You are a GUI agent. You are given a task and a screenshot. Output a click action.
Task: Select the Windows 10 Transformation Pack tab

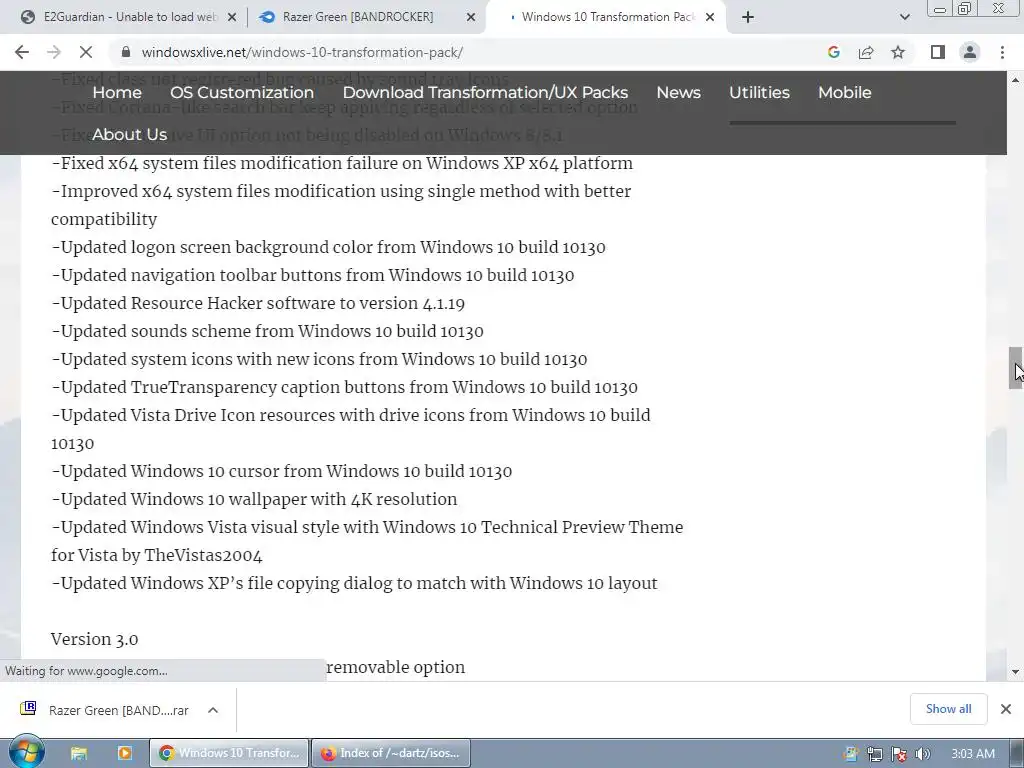(607, 17)
